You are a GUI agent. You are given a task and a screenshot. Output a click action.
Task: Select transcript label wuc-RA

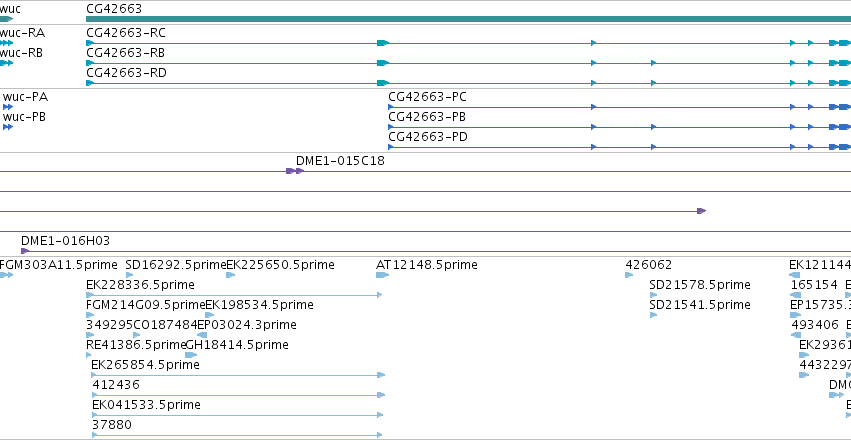[x=22, y=33]
